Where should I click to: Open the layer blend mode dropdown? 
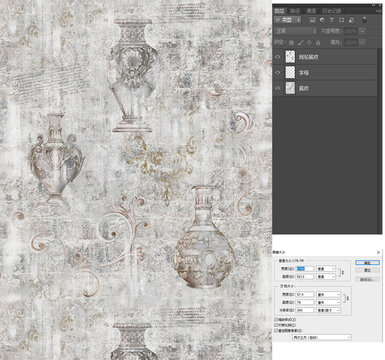(295, 31)
